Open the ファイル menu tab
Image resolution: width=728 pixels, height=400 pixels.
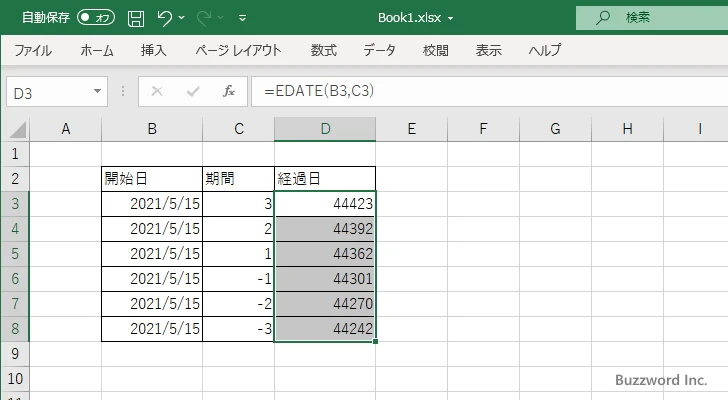[x=33, y=50]
